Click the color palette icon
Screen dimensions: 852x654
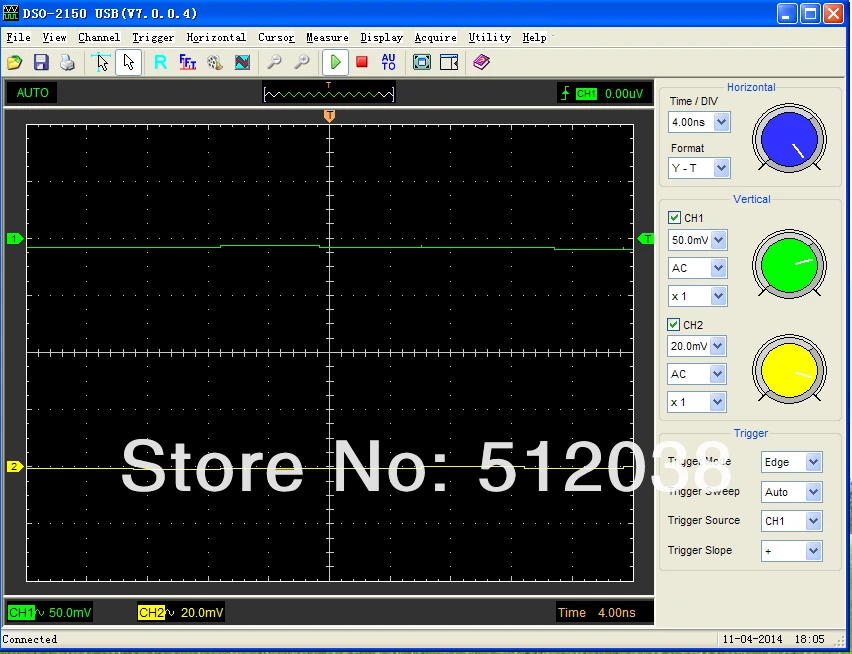point(215,62)
